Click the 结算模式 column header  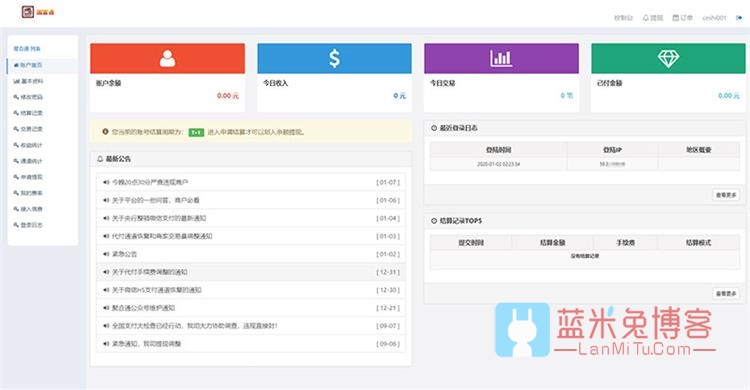coord(699,243)
